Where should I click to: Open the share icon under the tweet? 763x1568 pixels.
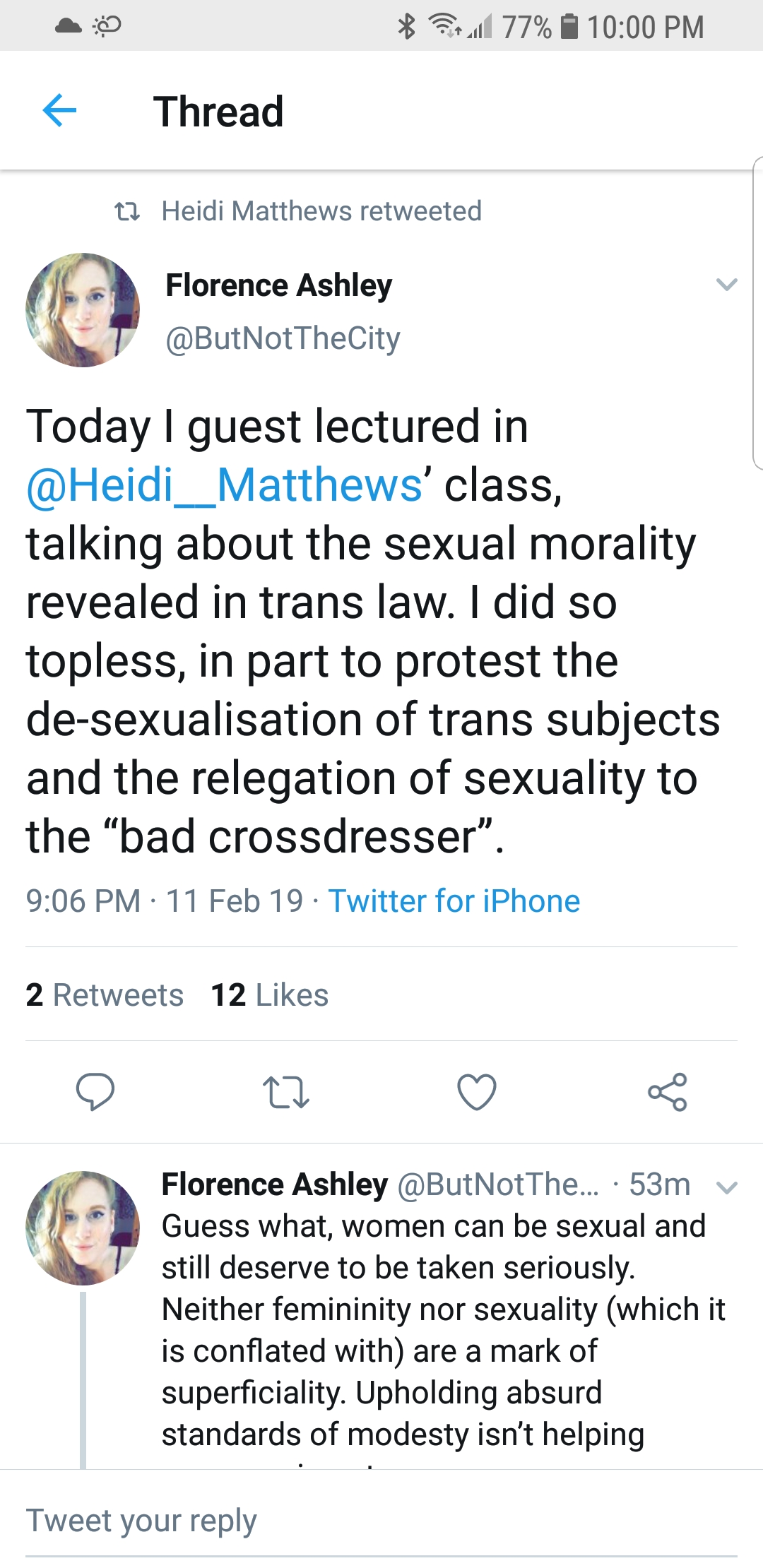668,1092
